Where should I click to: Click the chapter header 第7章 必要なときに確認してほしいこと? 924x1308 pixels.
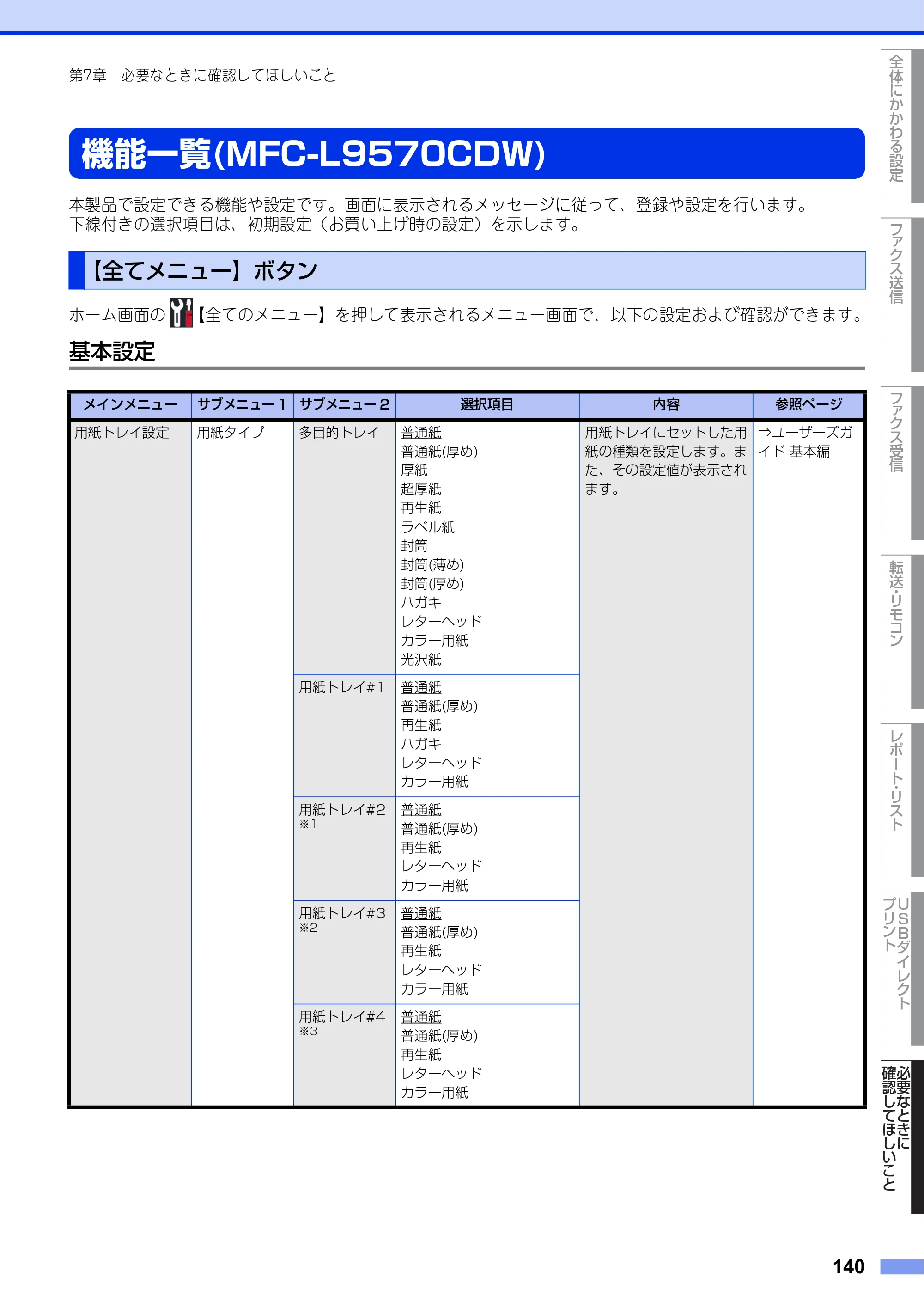(203, 75)
